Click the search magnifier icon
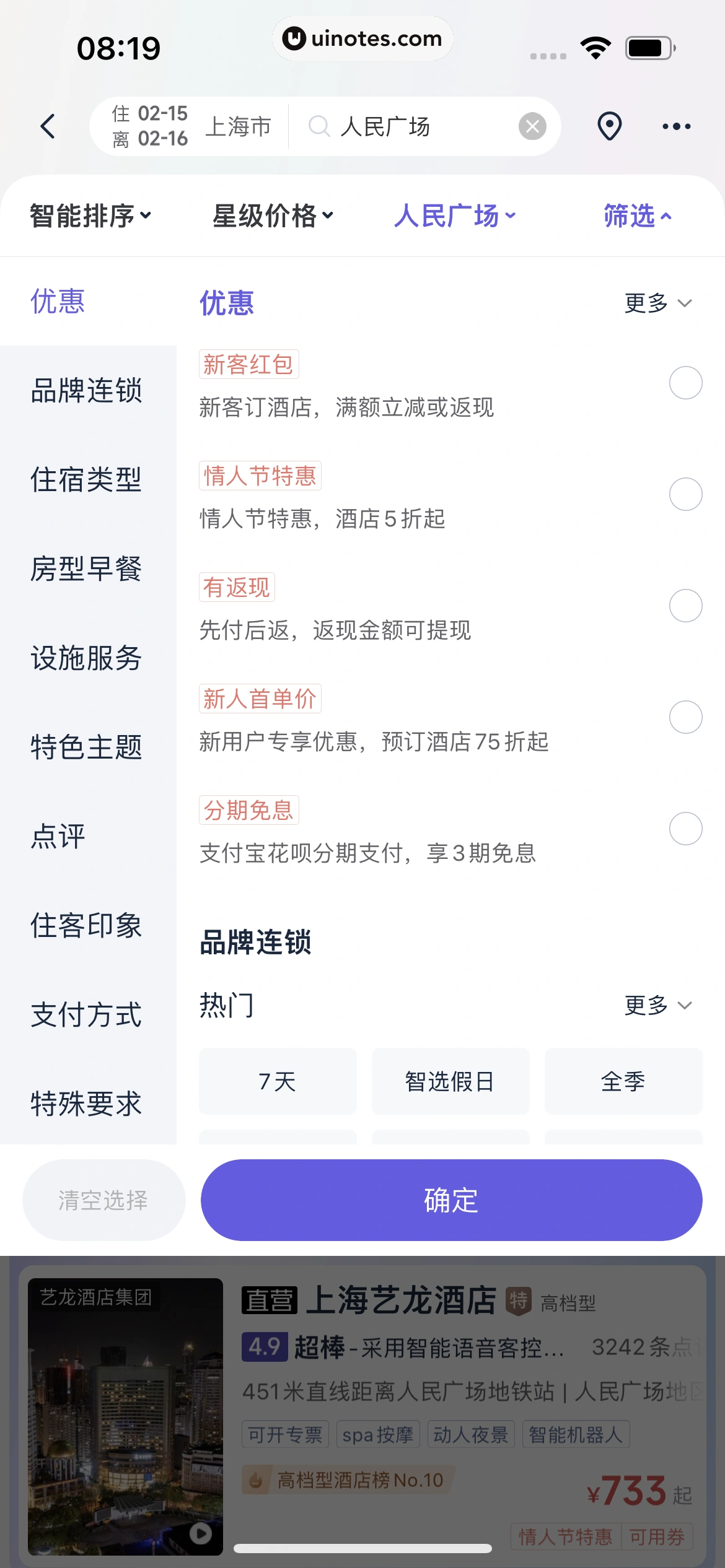Screen dimensions: 725x1568 pos(319,126)
